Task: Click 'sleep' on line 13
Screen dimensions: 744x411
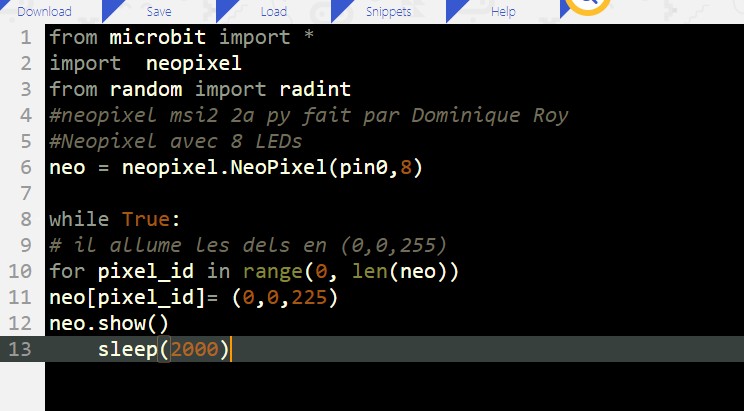Action: 128,350
